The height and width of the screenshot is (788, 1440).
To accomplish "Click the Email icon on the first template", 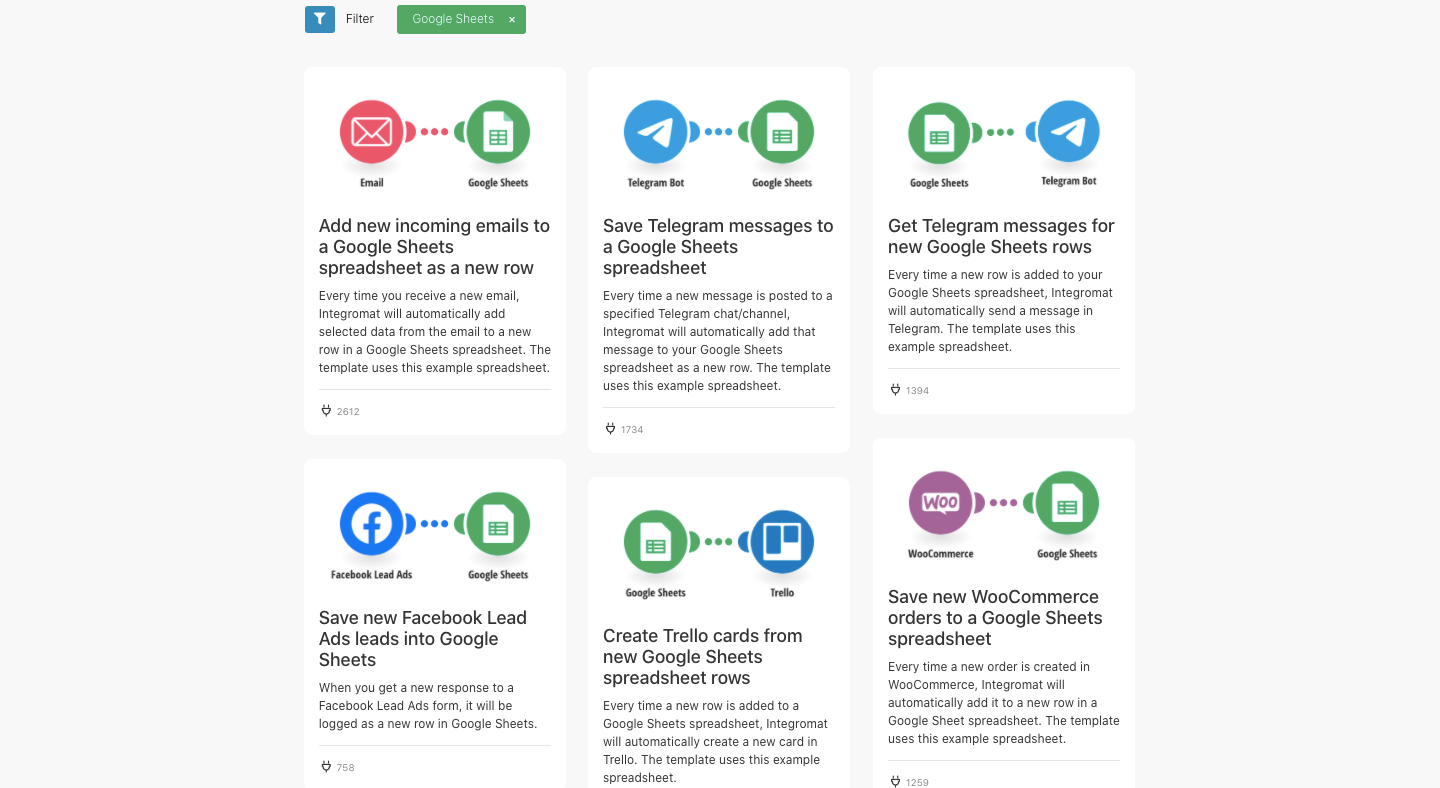I will point(372,130).
